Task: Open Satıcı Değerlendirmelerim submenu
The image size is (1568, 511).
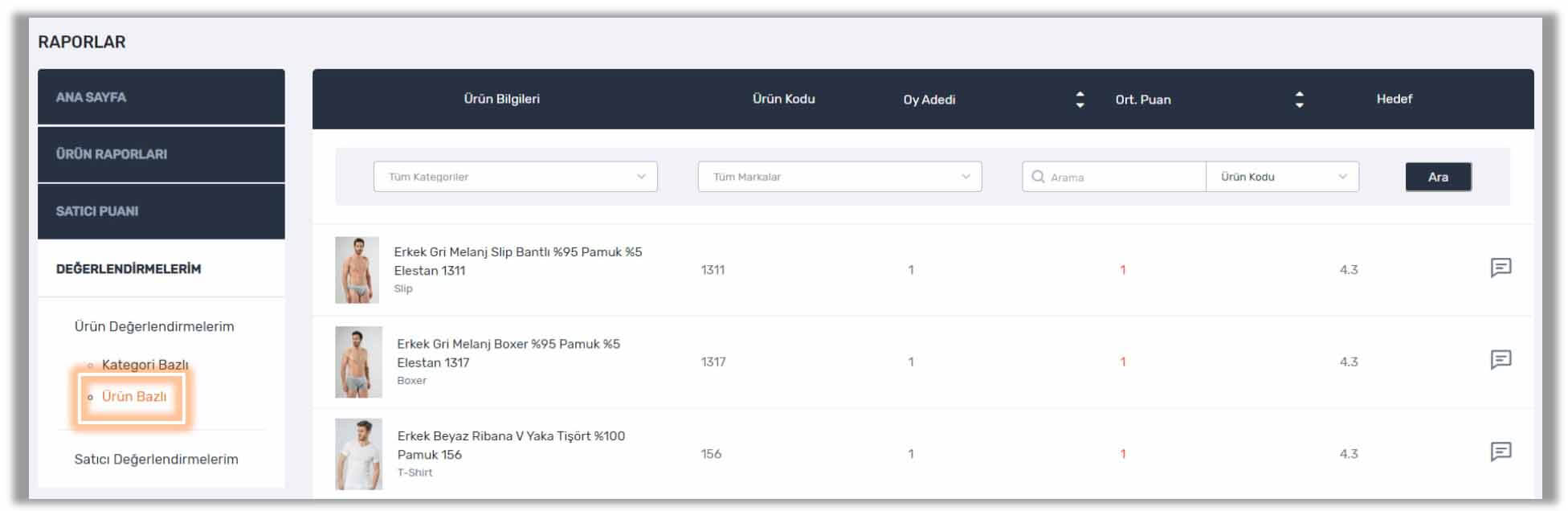Action: coord(156,460)
